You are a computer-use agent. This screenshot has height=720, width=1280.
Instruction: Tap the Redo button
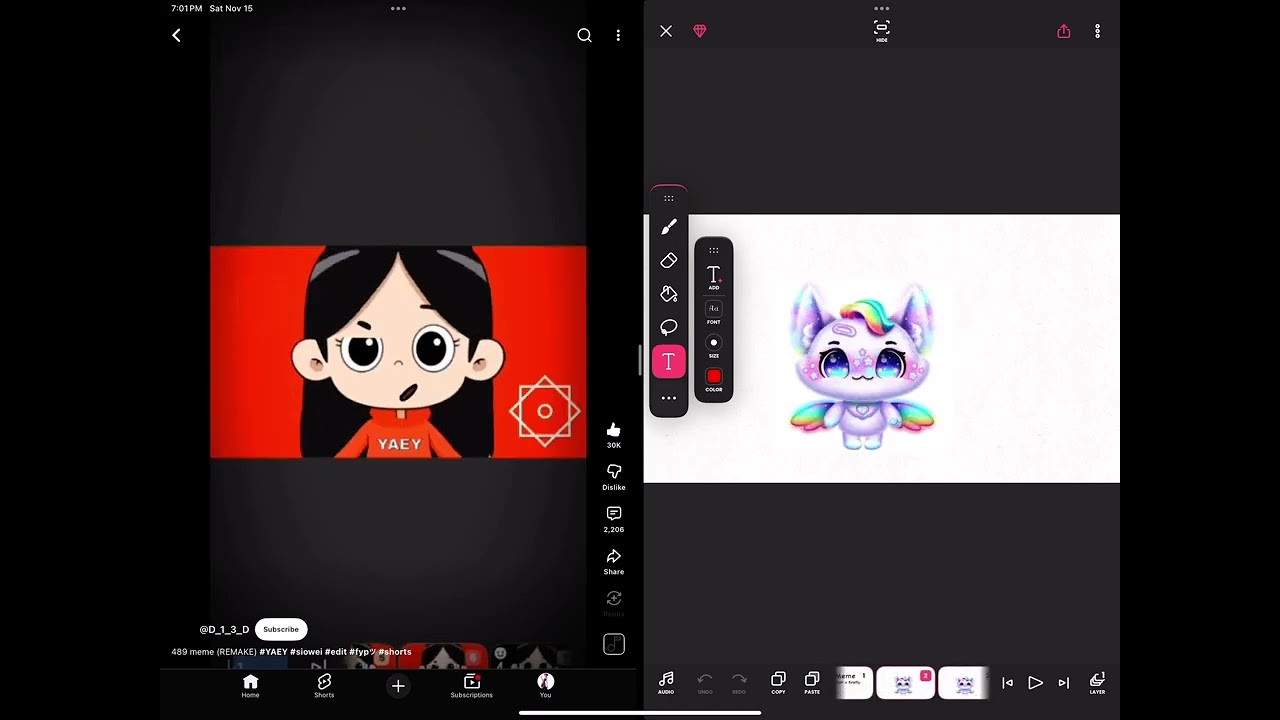point(739,683)
